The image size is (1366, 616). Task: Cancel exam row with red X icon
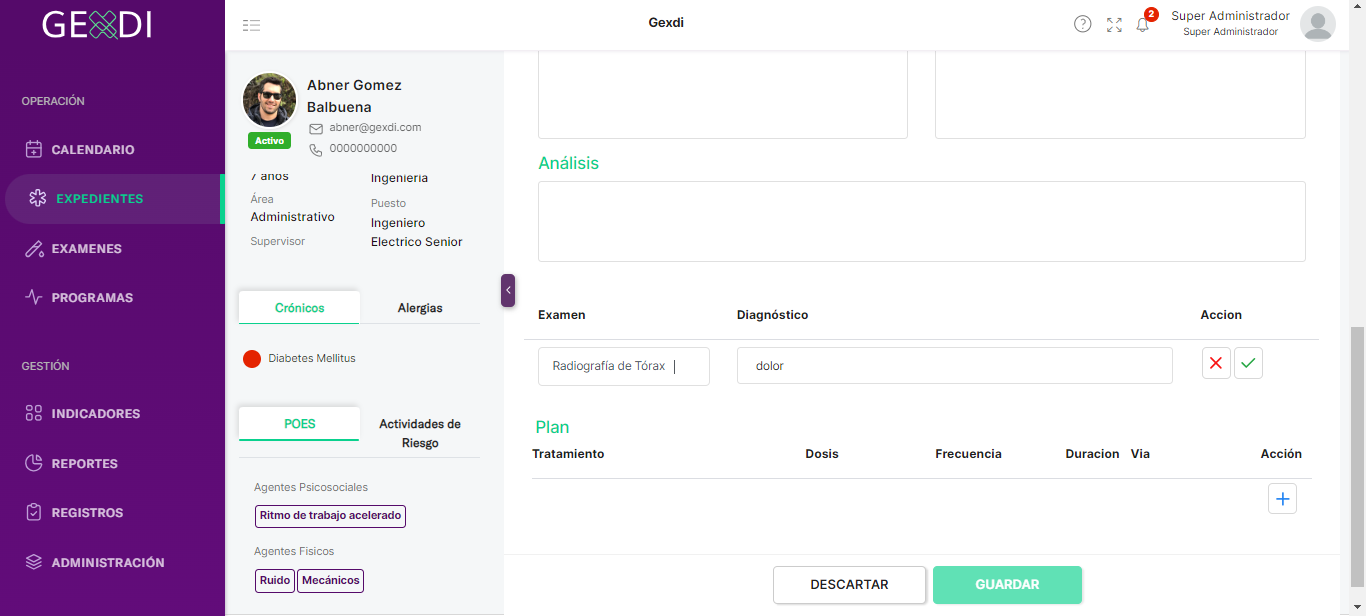[1216, 364]
